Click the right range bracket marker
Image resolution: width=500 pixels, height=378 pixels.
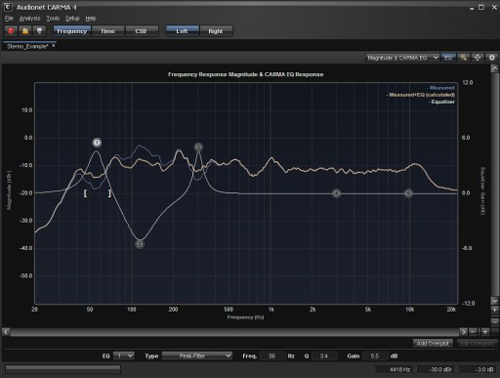pos(109,193)
